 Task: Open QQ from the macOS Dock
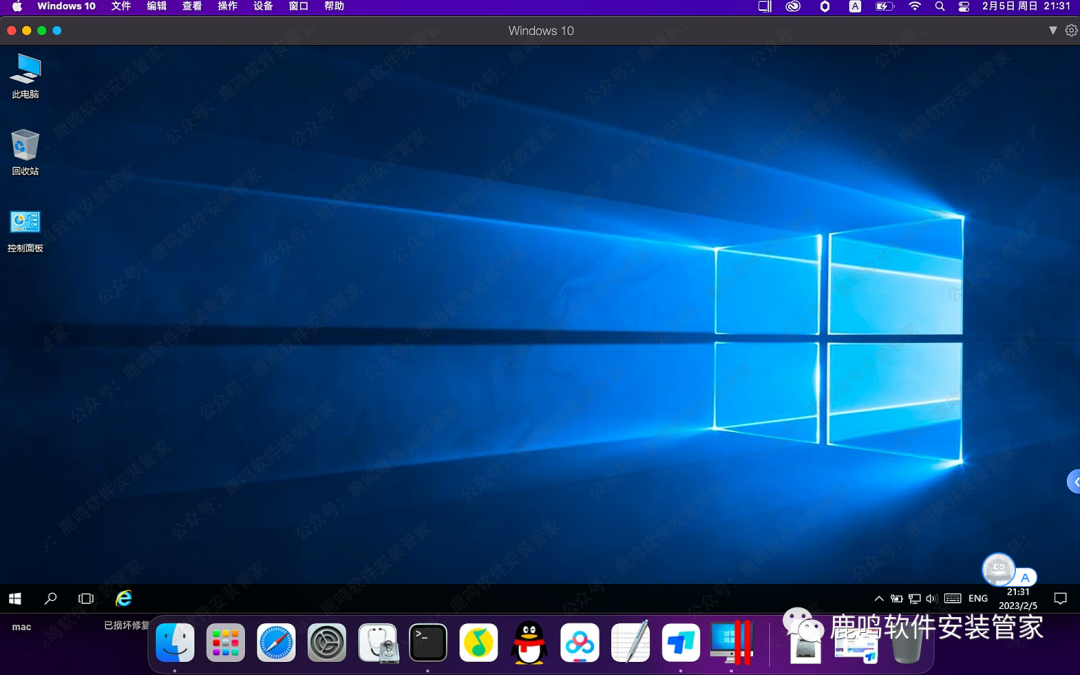coord(529,643)
